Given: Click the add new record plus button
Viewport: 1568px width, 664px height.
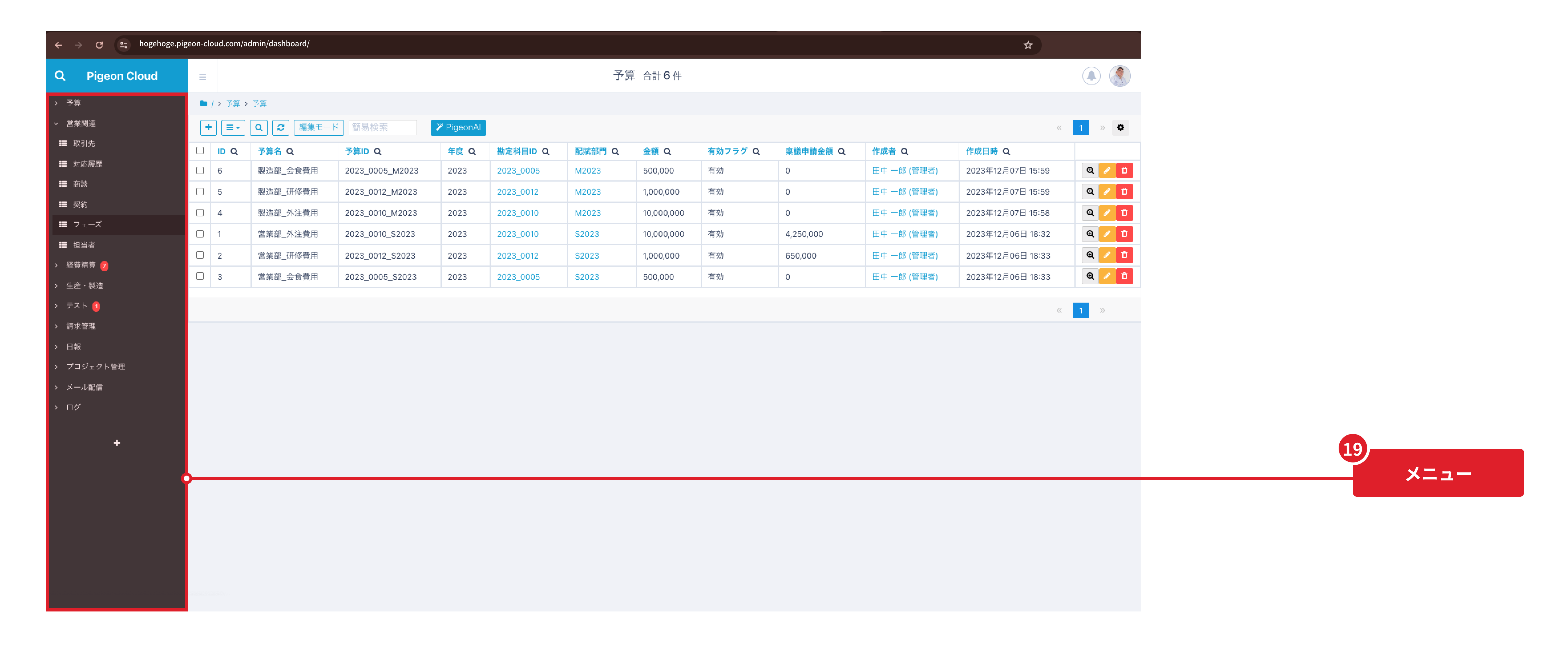Looking at the screenshot, I should pyautogui.click(x=208, y=127).
